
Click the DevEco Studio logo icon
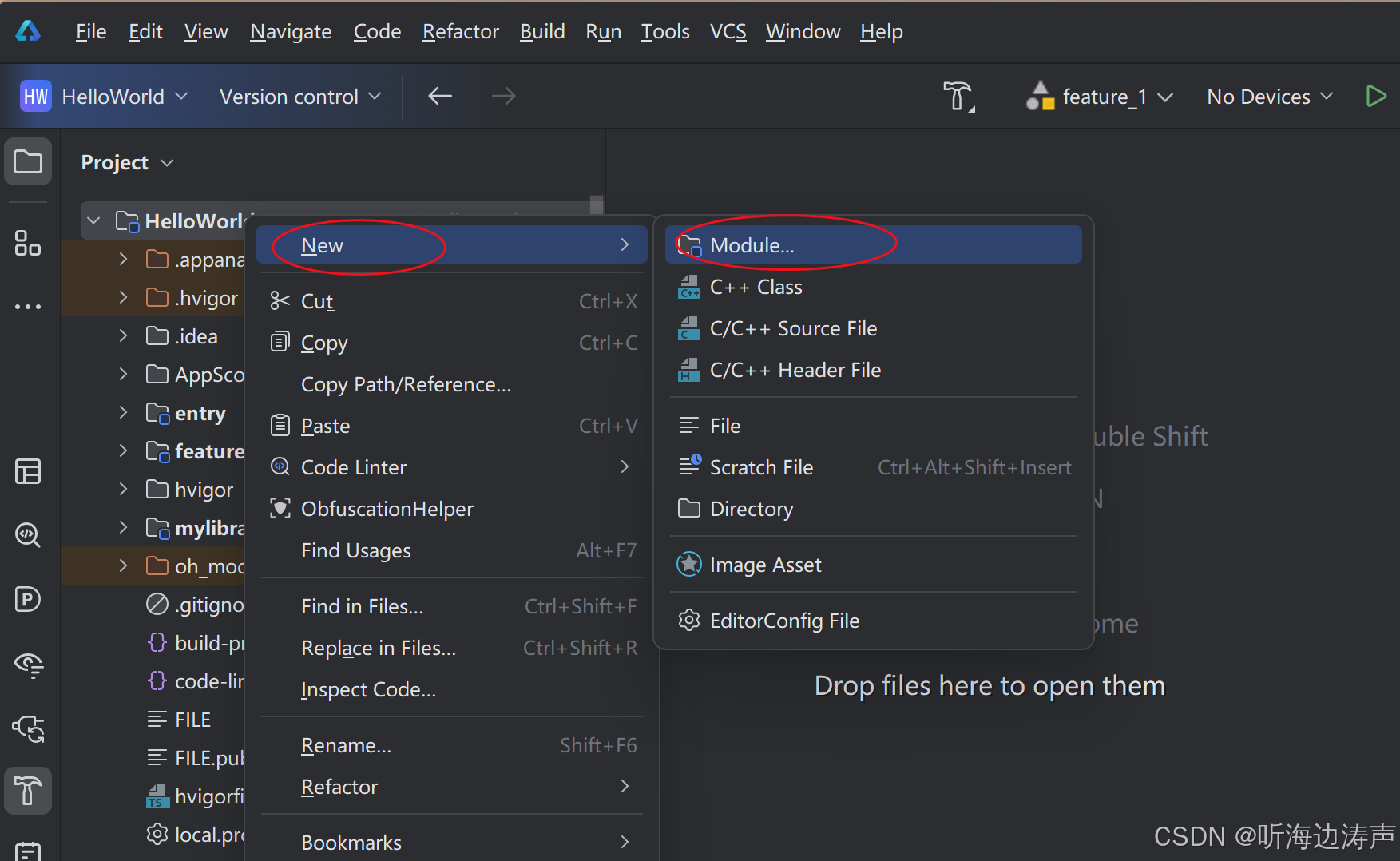tap(28, 31)
